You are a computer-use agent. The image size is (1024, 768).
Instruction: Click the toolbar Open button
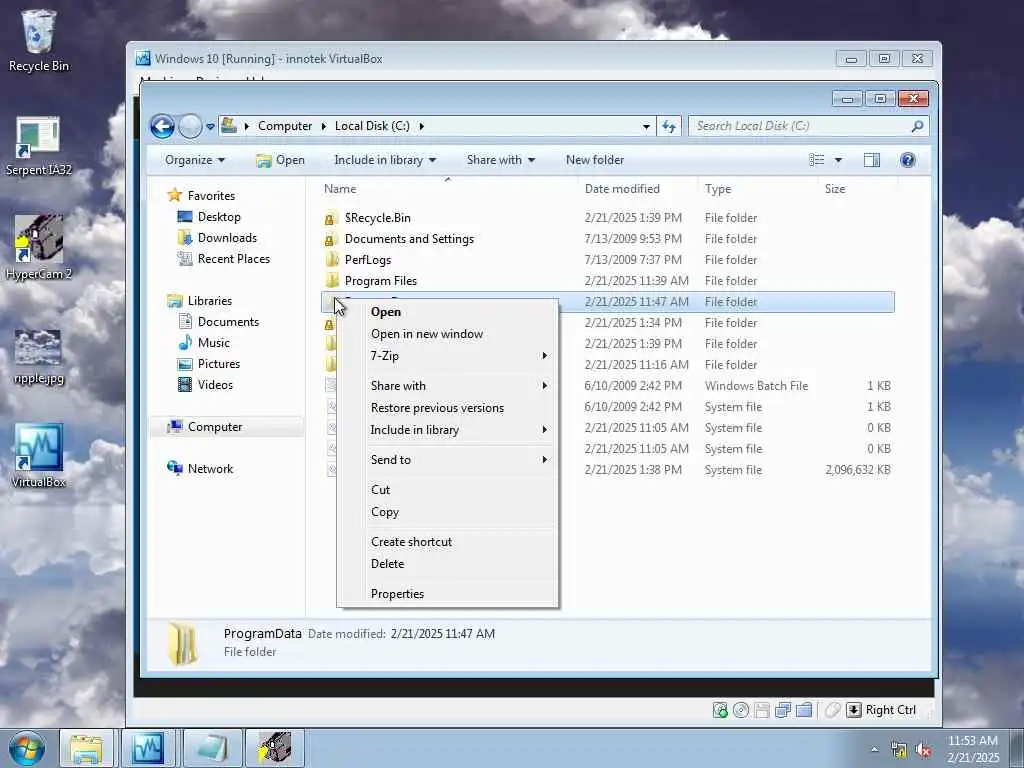pyautogui.click(x=280, y=160)
